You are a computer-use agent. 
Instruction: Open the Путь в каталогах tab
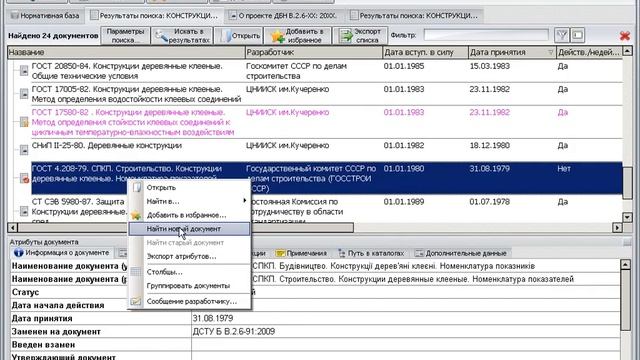[x=371, y=253]
